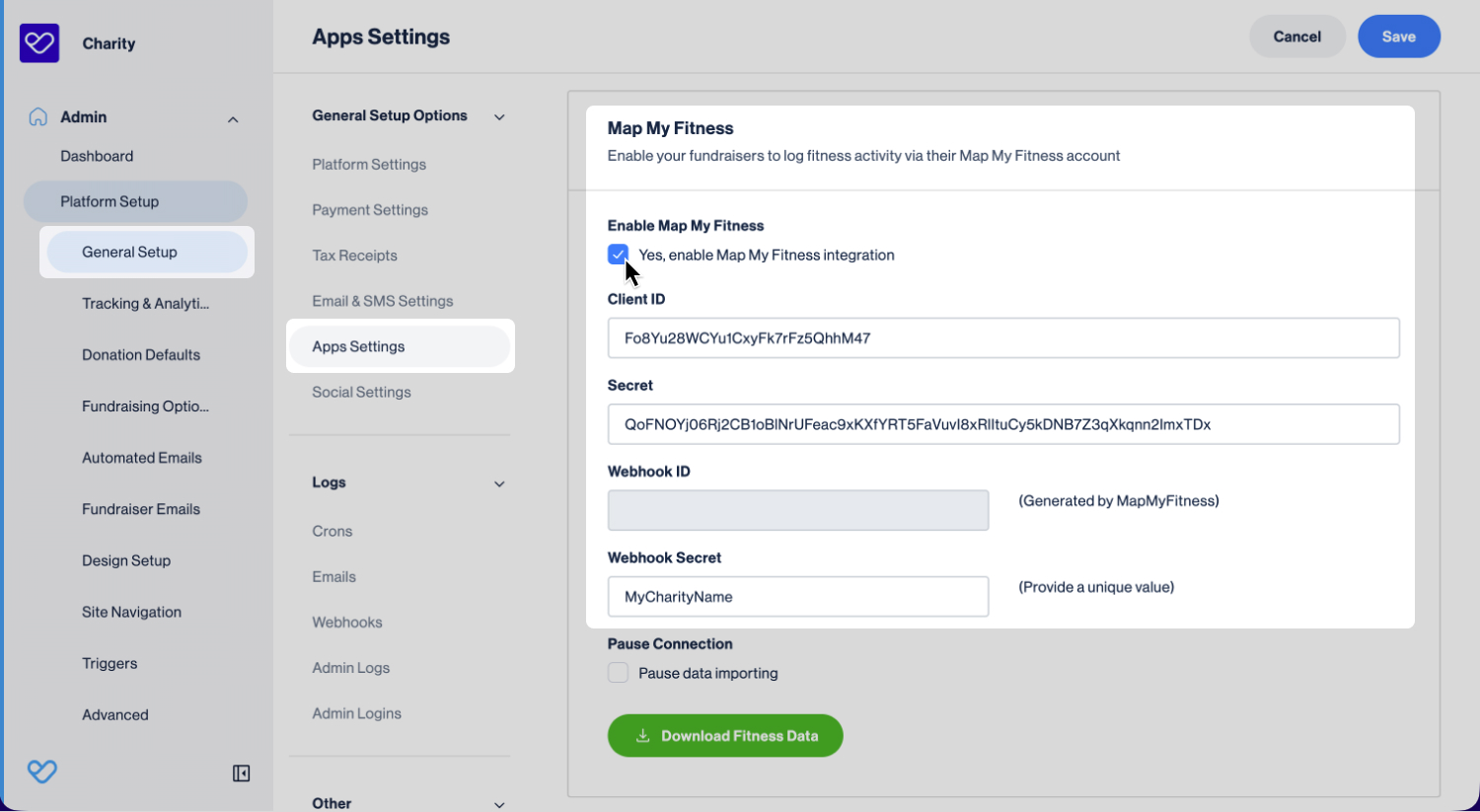
Task: Uncheck Yes, enable Map My Fitness integration
Action: click(x=619, y=255)
